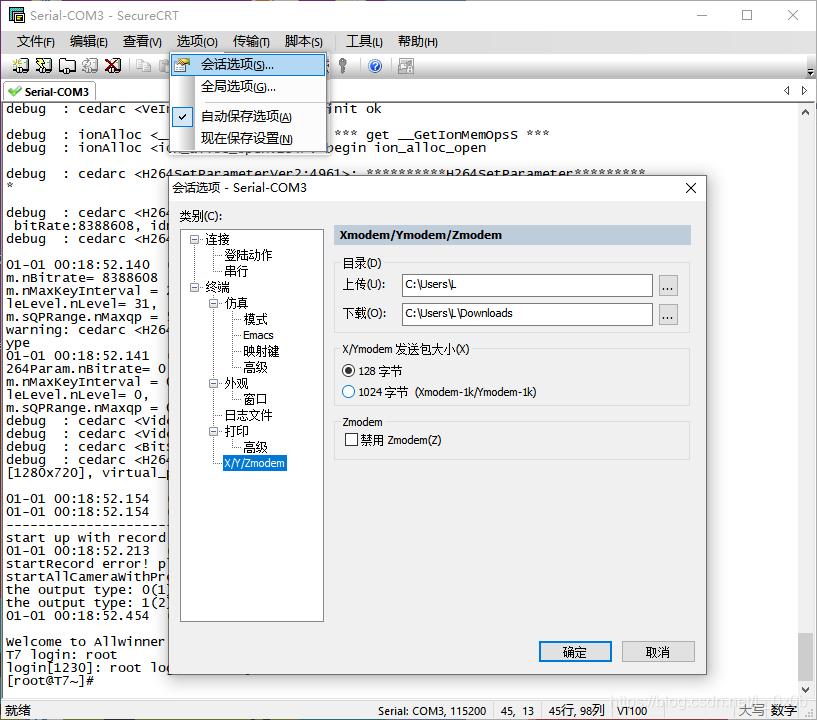Select 高级 under 打印
Viewport: 817px width, 720px height.
[255, 447]
